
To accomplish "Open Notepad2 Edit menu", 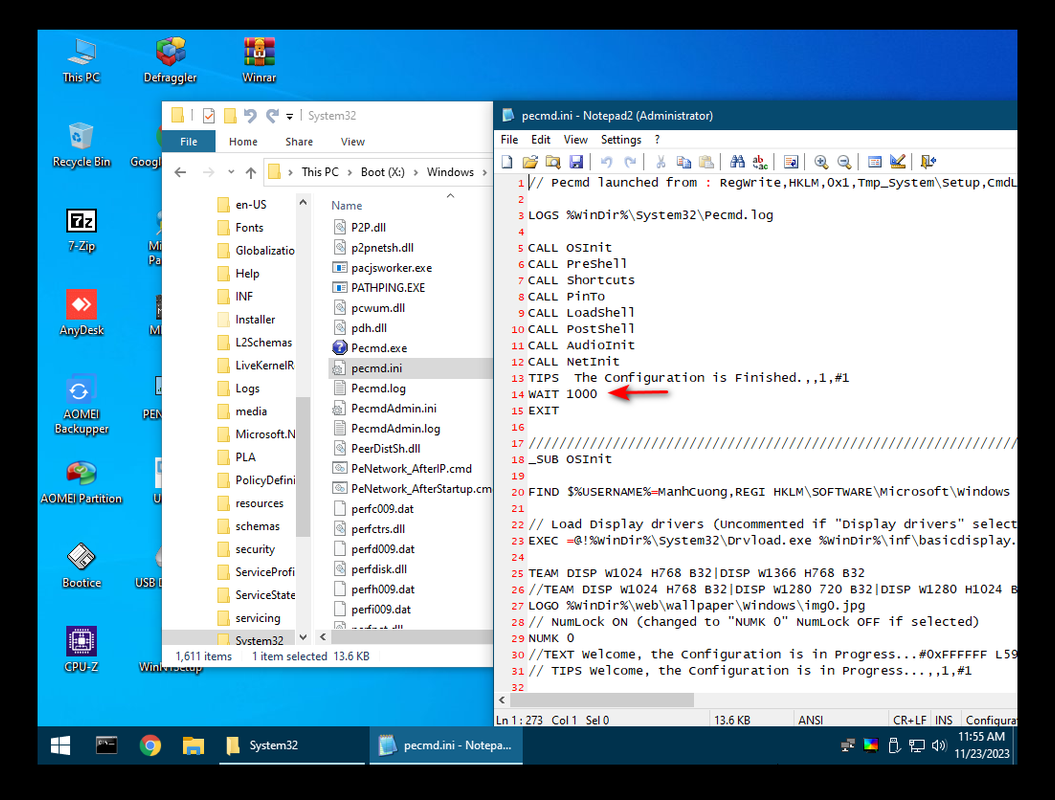I will click(540, 139).
